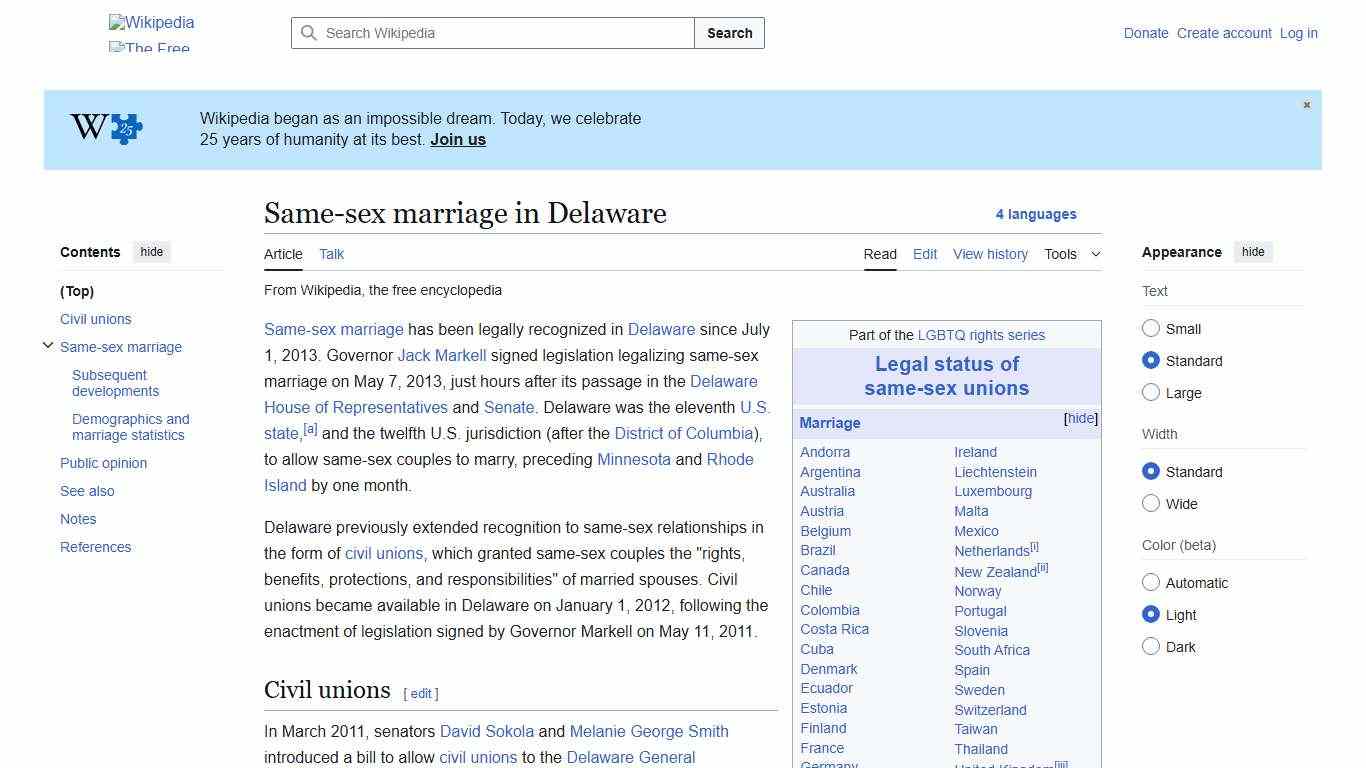1366x768 pixels.
Task: Switch to the Talk tab
Action: pos(331,254)
